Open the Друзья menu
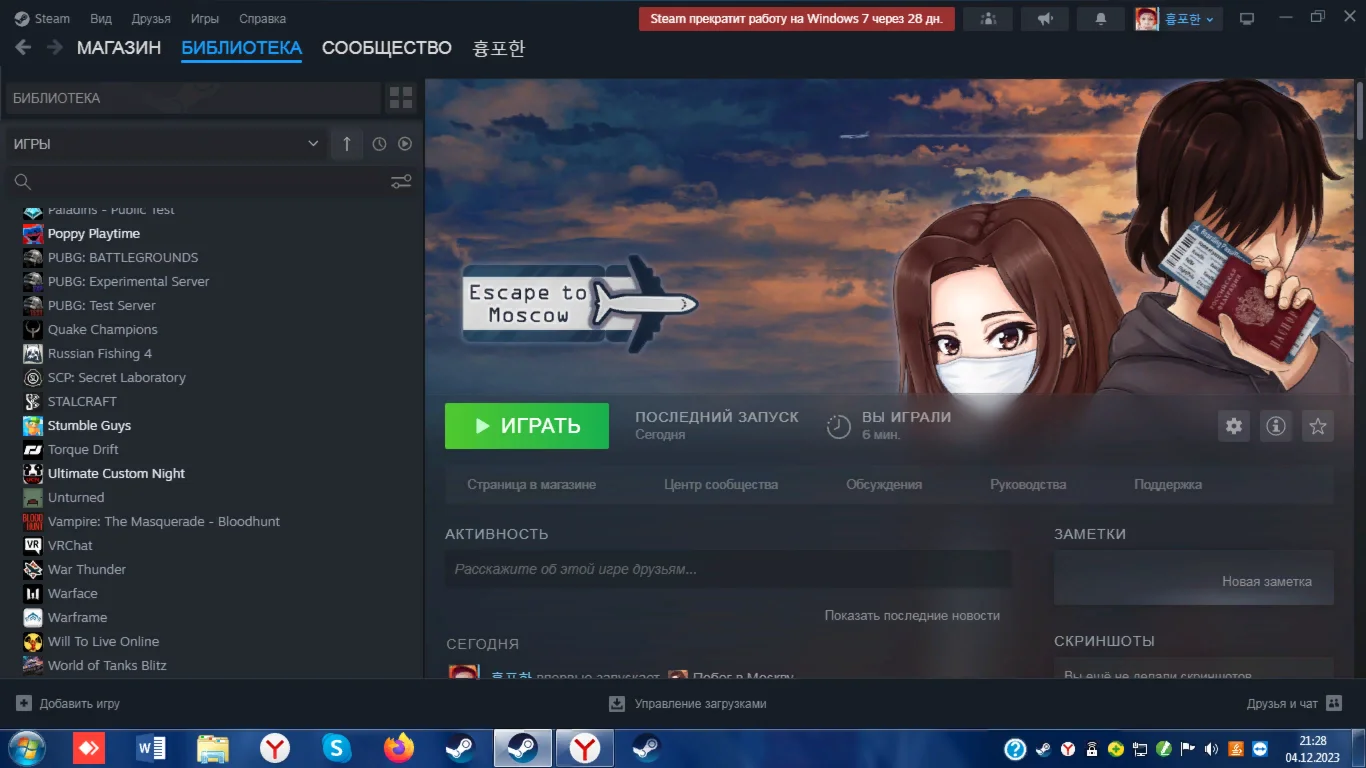This screenshot has width=1366, height=768. tap(151, 19)
